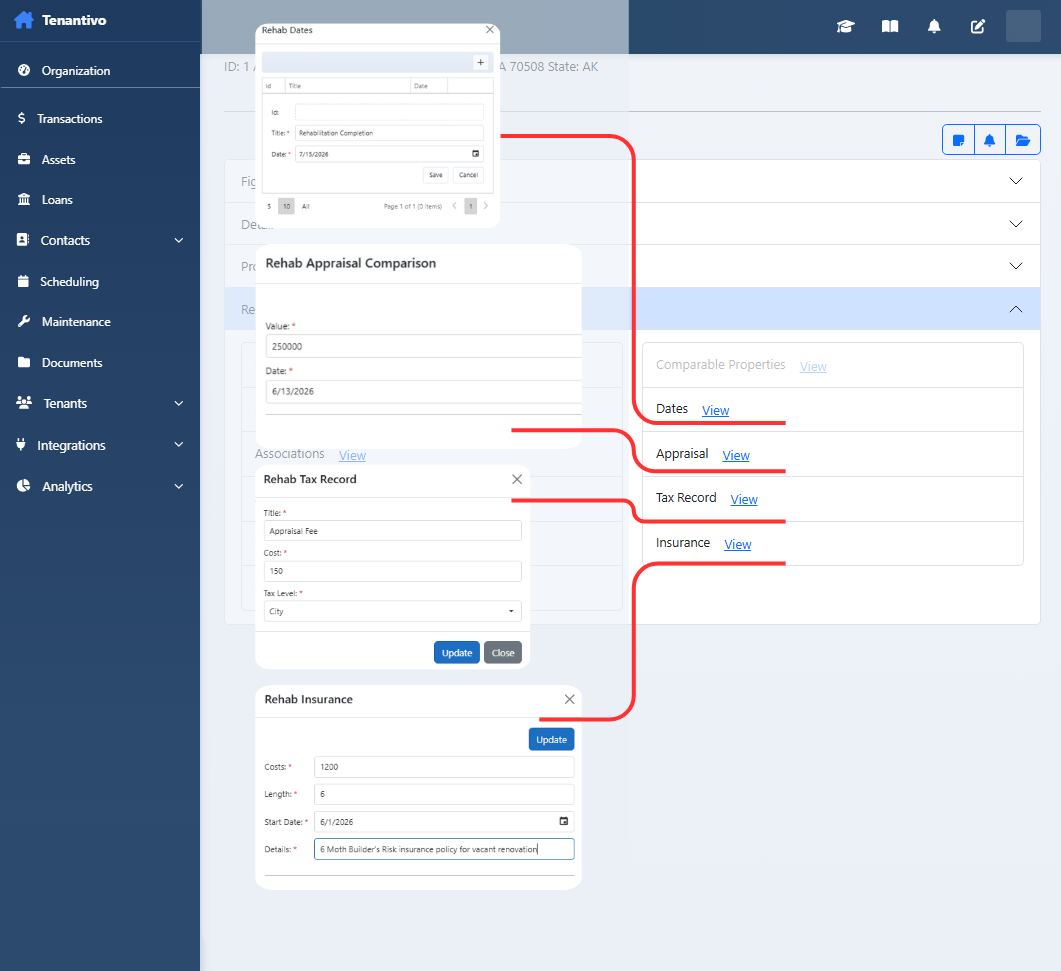
Task: Go to next page in Rehab Dates pager
Action: tap(486, 206)
